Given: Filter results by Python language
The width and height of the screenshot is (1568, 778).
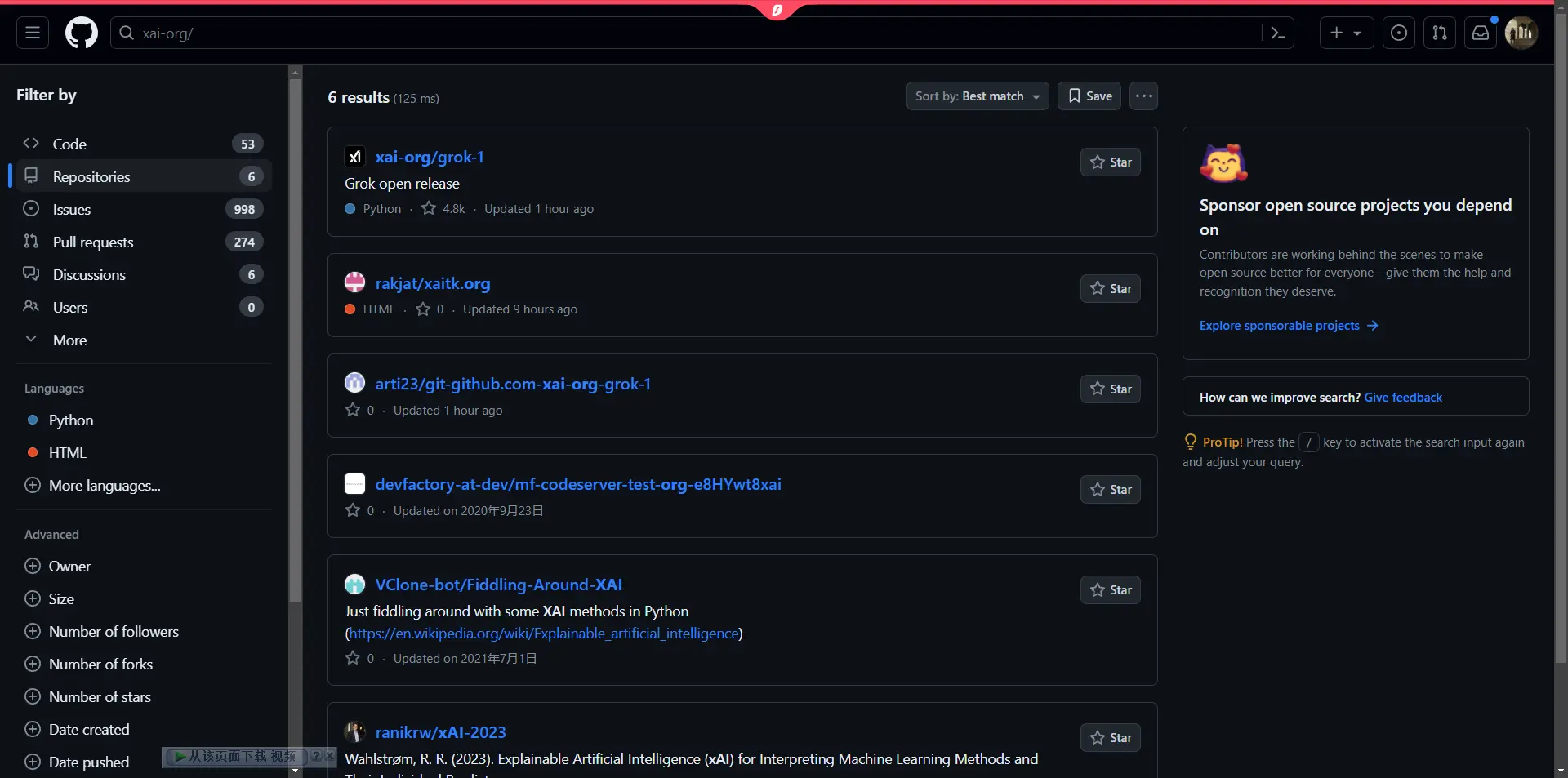Looking at the screenshot, I should pos(70,420).
